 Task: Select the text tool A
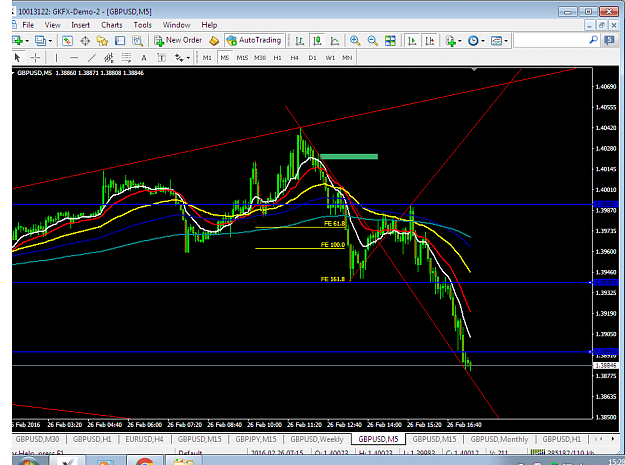tap(144, 58)
